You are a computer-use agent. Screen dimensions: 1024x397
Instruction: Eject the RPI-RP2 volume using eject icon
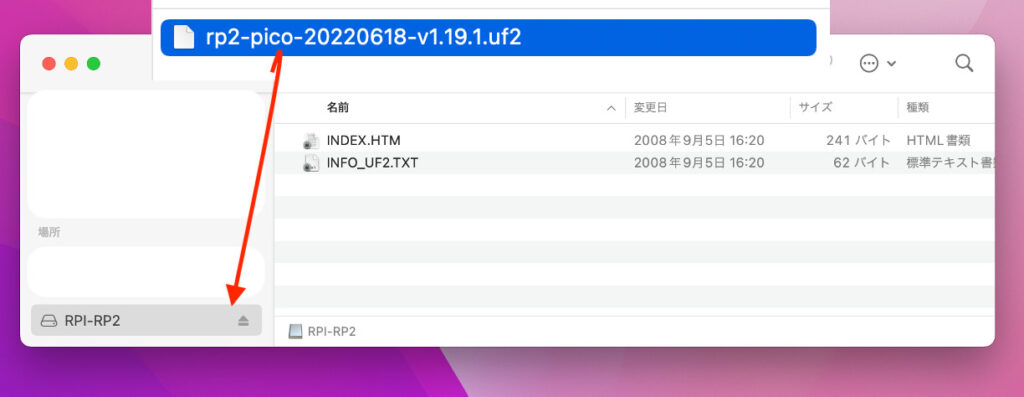tap(243, 321)
